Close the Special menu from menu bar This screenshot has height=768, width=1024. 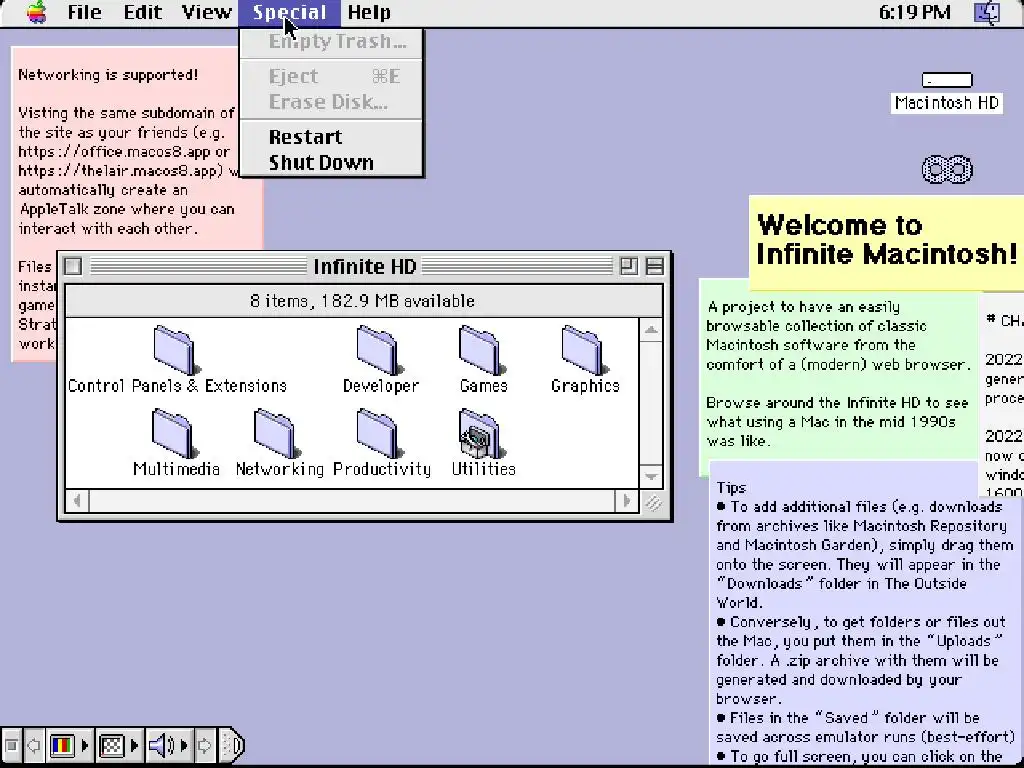pos(289,12)
